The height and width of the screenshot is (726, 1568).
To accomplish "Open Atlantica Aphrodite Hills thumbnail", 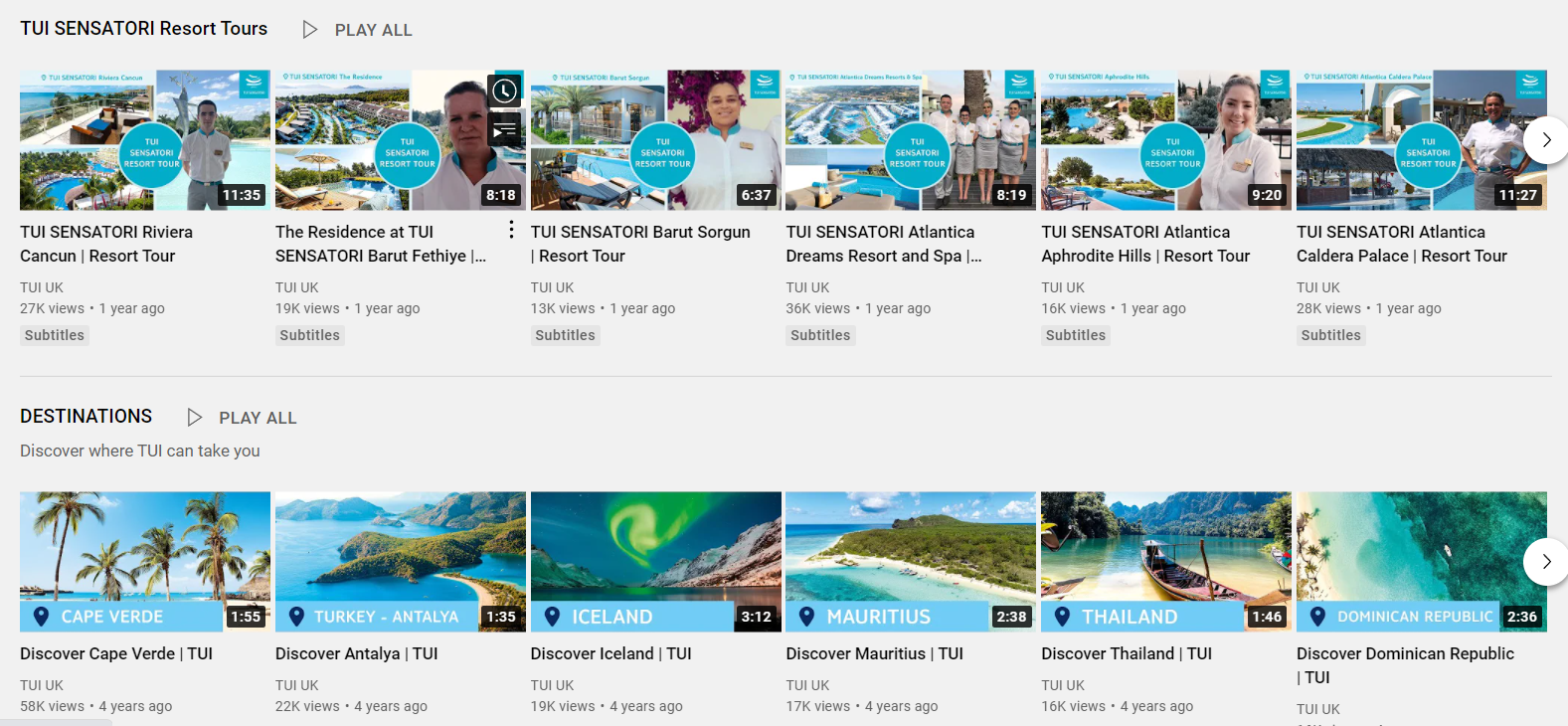I will 1166,140.
